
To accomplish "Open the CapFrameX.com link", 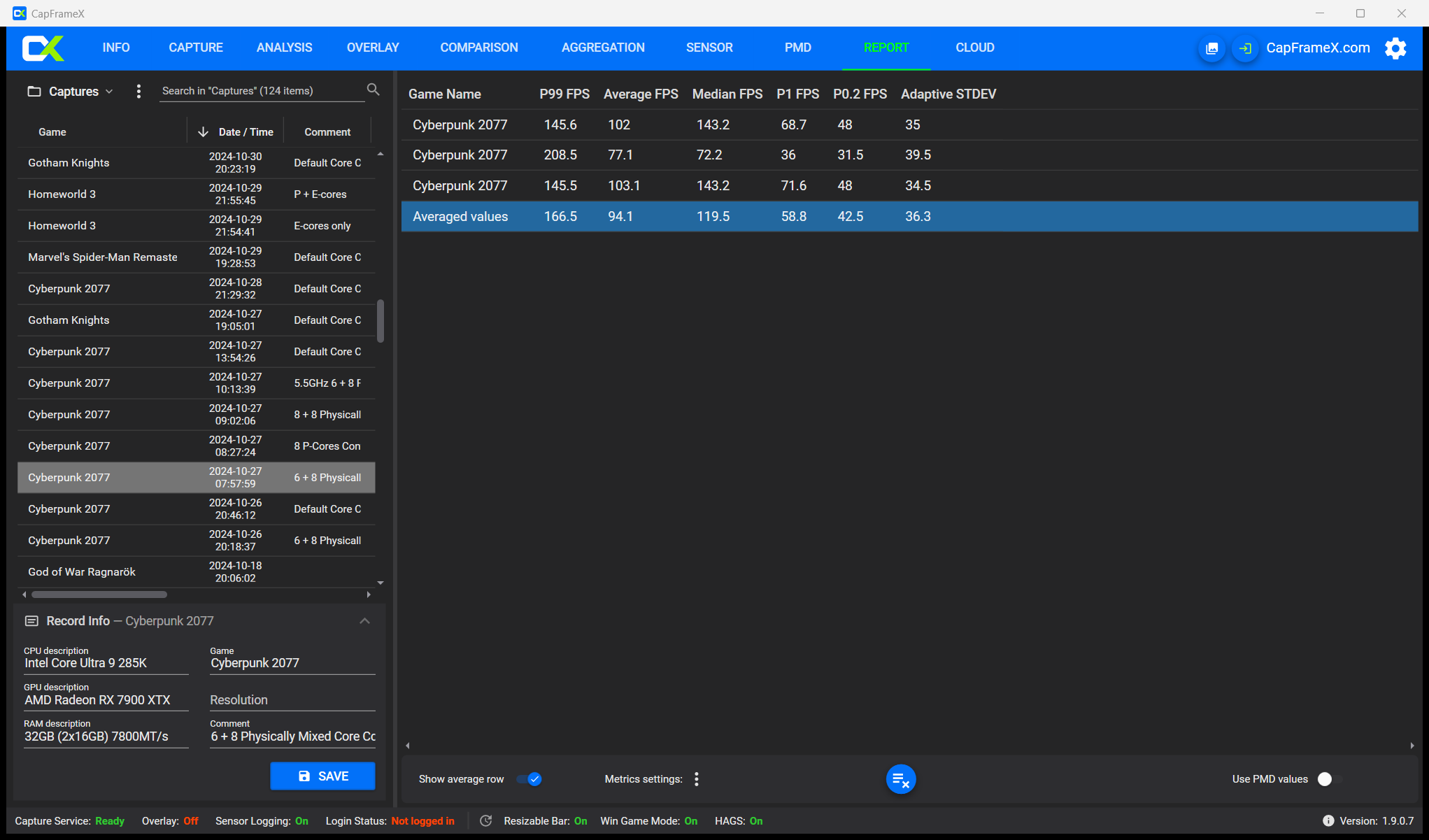I will 1318,48.
